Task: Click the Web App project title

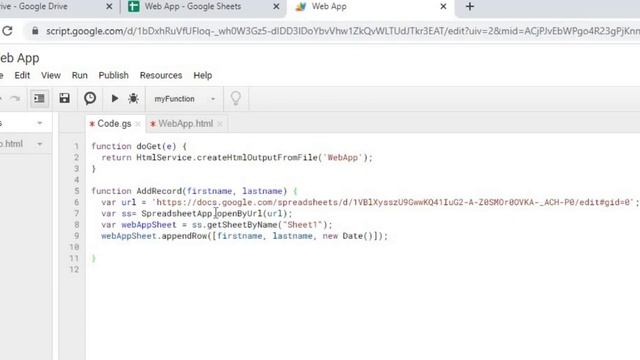Action: click(20, 58)
